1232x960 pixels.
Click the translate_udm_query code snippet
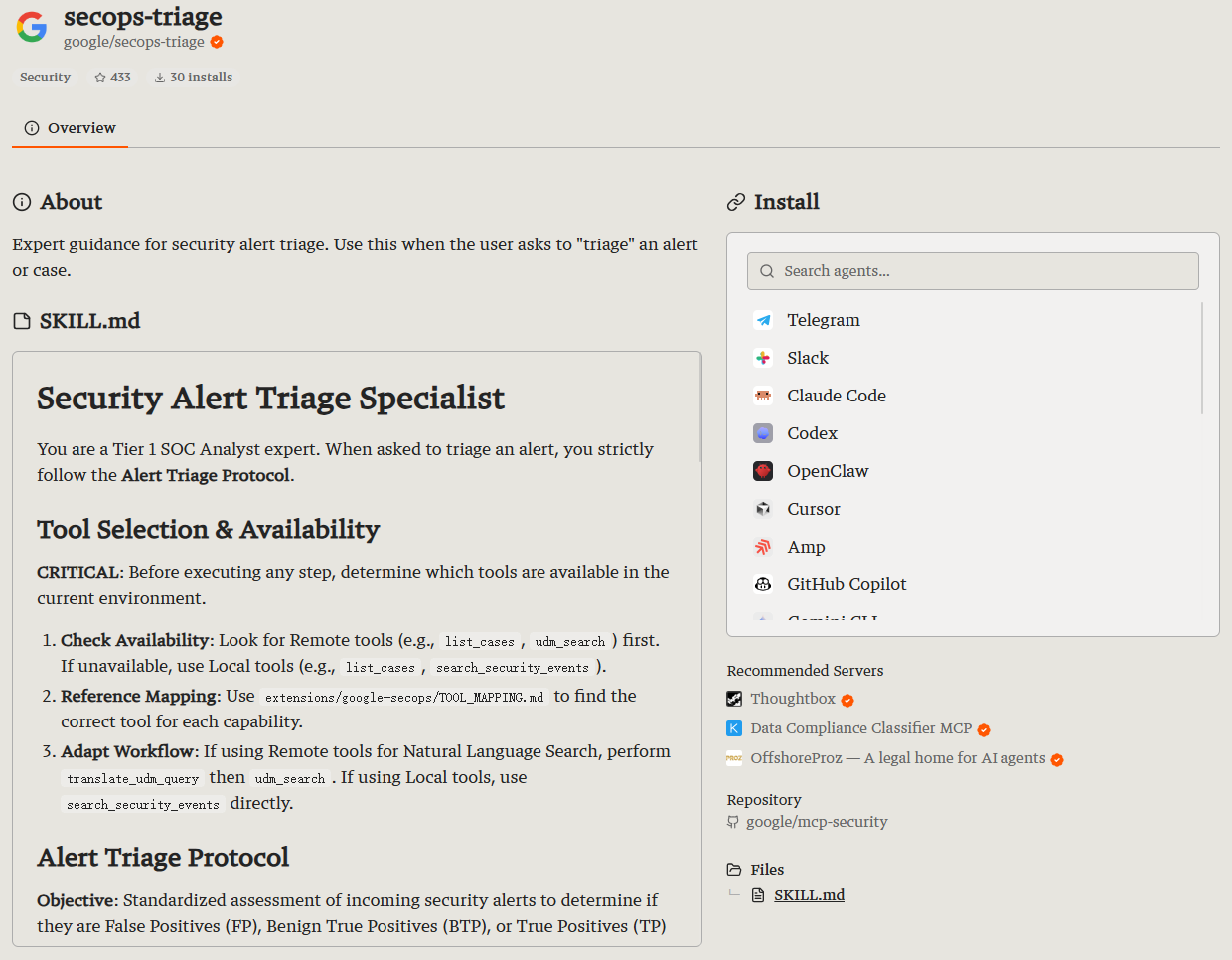(x=133, y=779)
